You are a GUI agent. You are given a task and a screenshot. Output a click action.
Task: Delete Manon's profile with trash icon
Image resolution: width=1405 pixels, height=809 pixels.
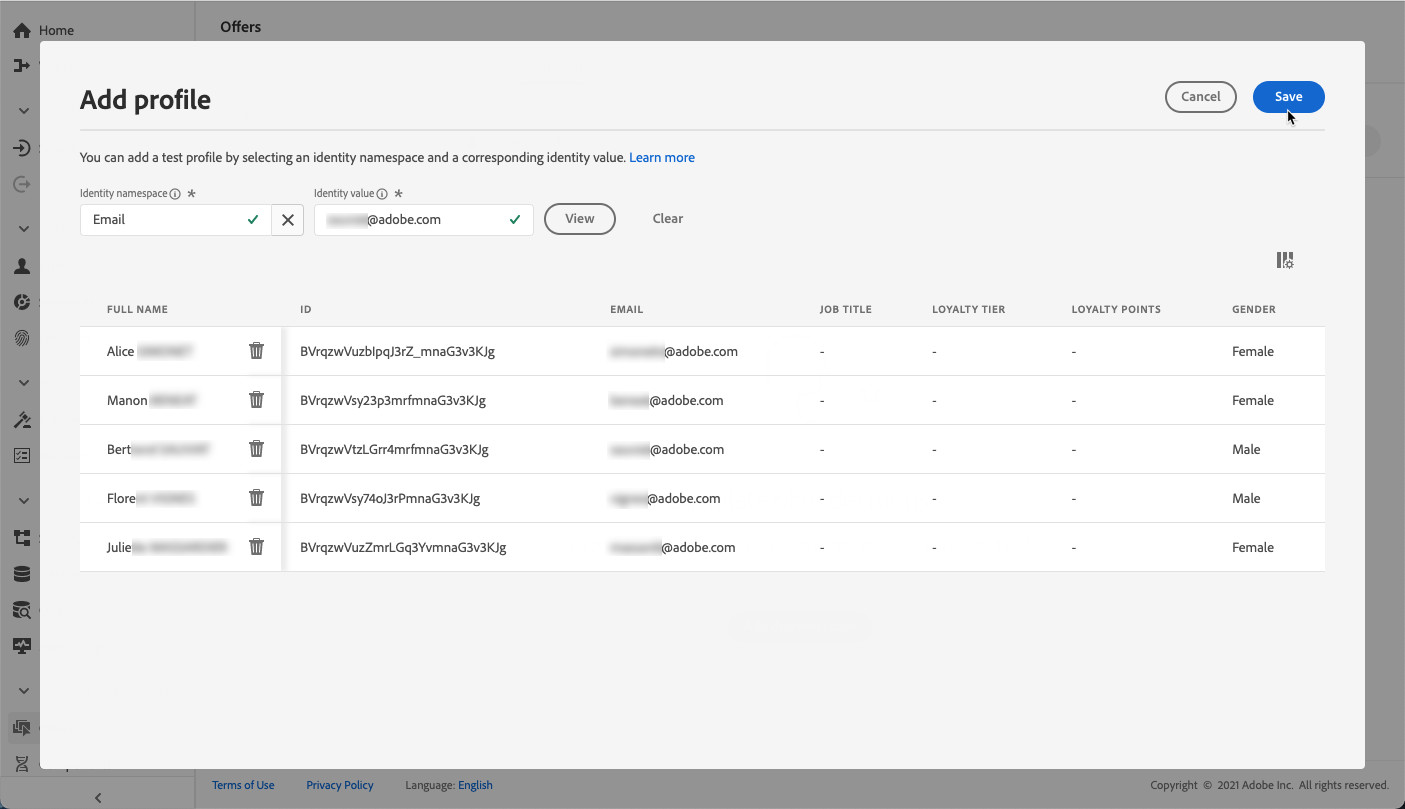click(x=256, y=400)
